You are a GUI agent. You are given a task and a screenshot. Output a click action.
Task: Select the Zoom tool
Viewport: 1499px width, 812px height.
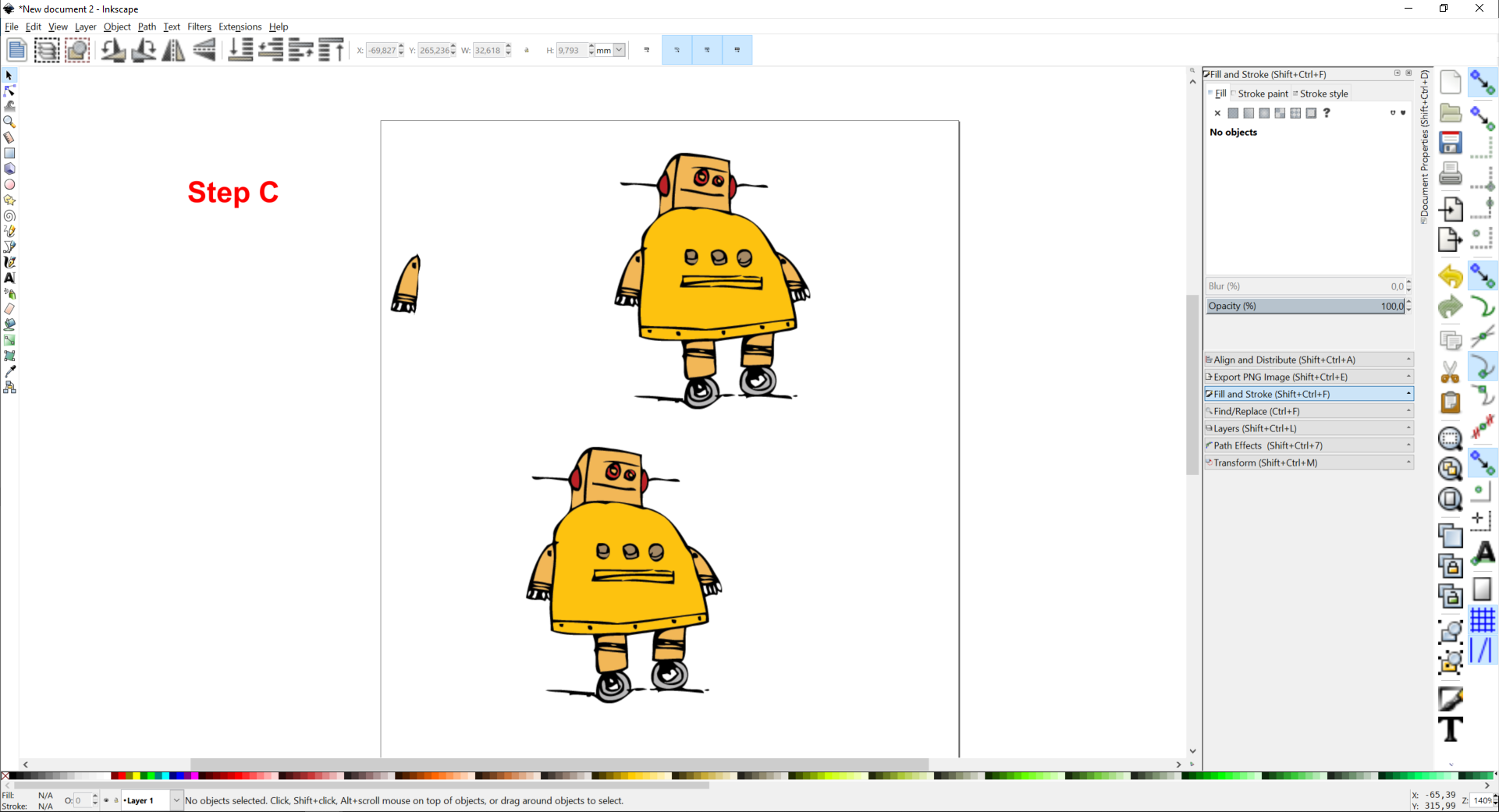(9, 122)
